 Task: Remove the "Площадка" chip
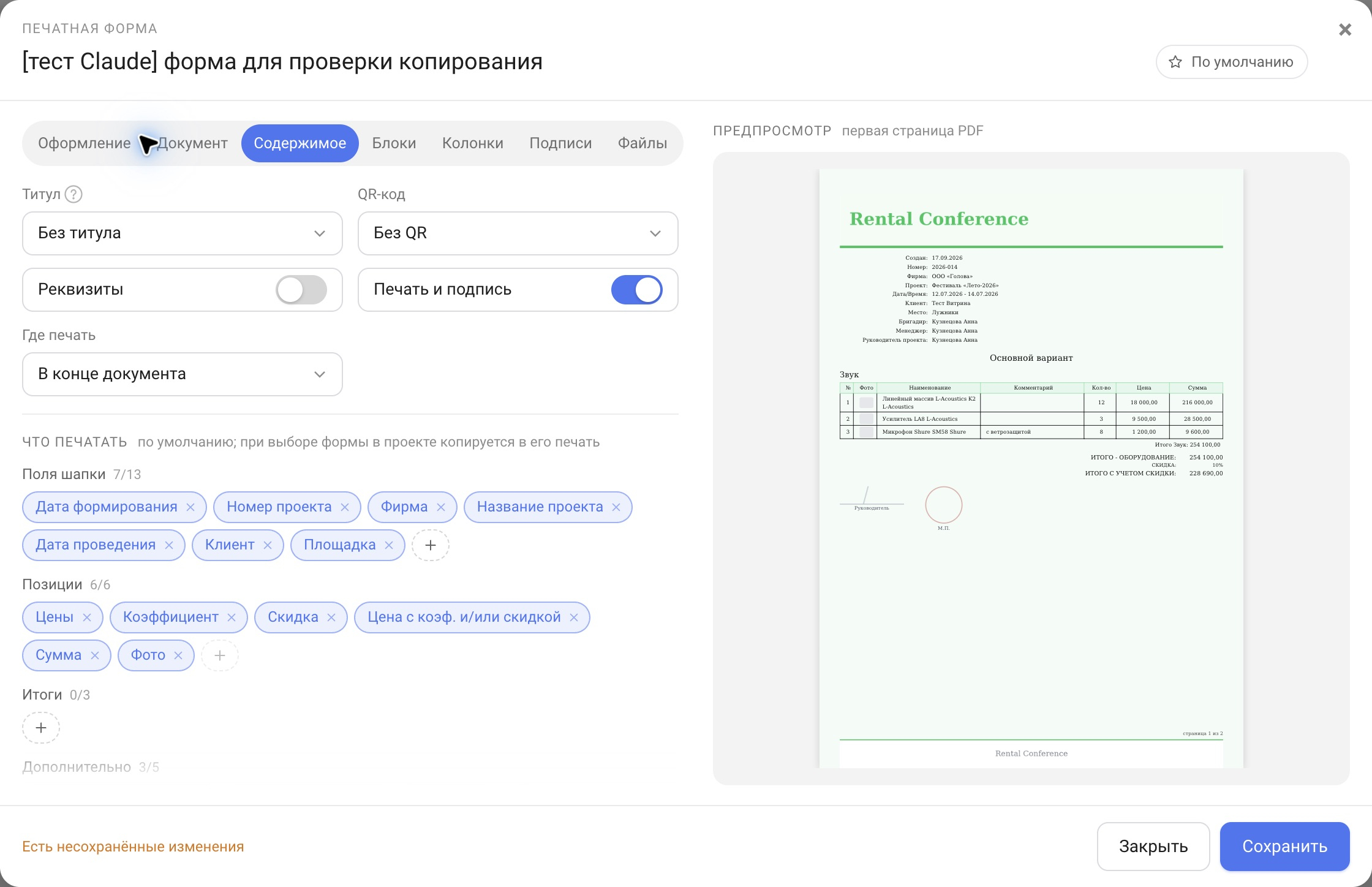tap(389, 545)
